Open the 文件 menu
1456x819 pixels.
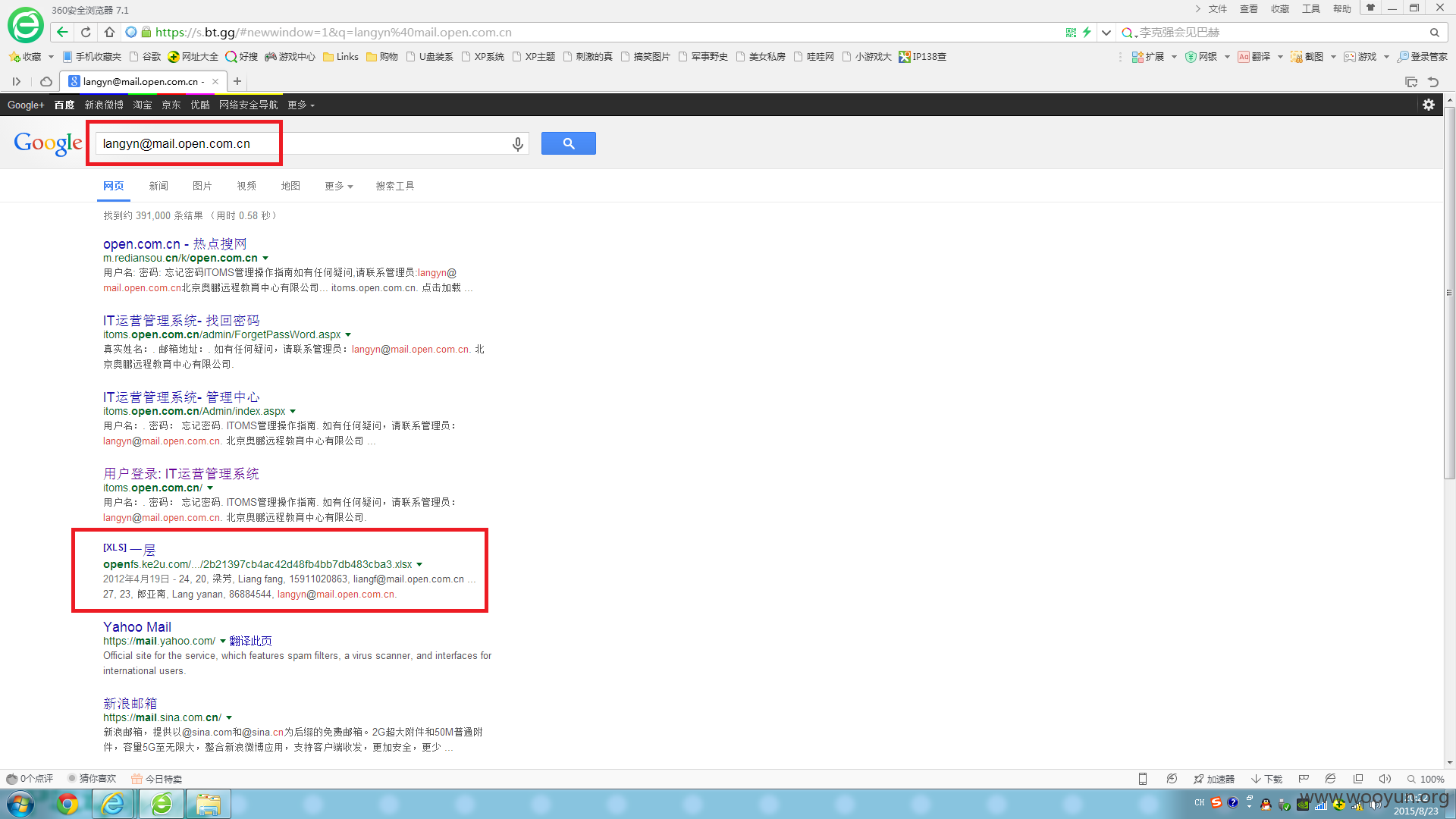(1218, 9)
